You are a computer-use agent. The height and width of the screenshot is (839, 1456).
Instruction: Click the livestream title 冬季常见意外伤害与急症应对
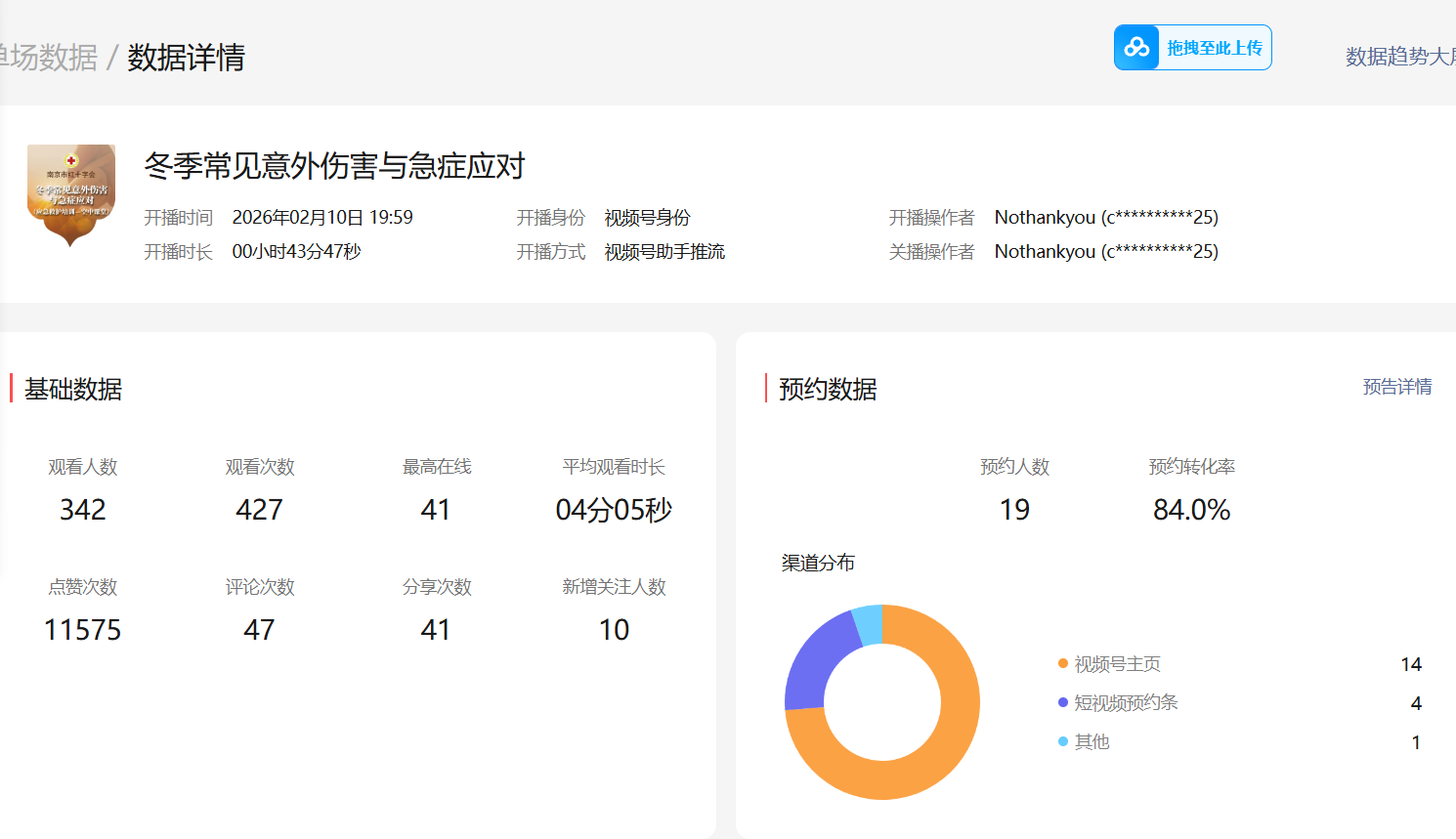click(x=334, y=166)
